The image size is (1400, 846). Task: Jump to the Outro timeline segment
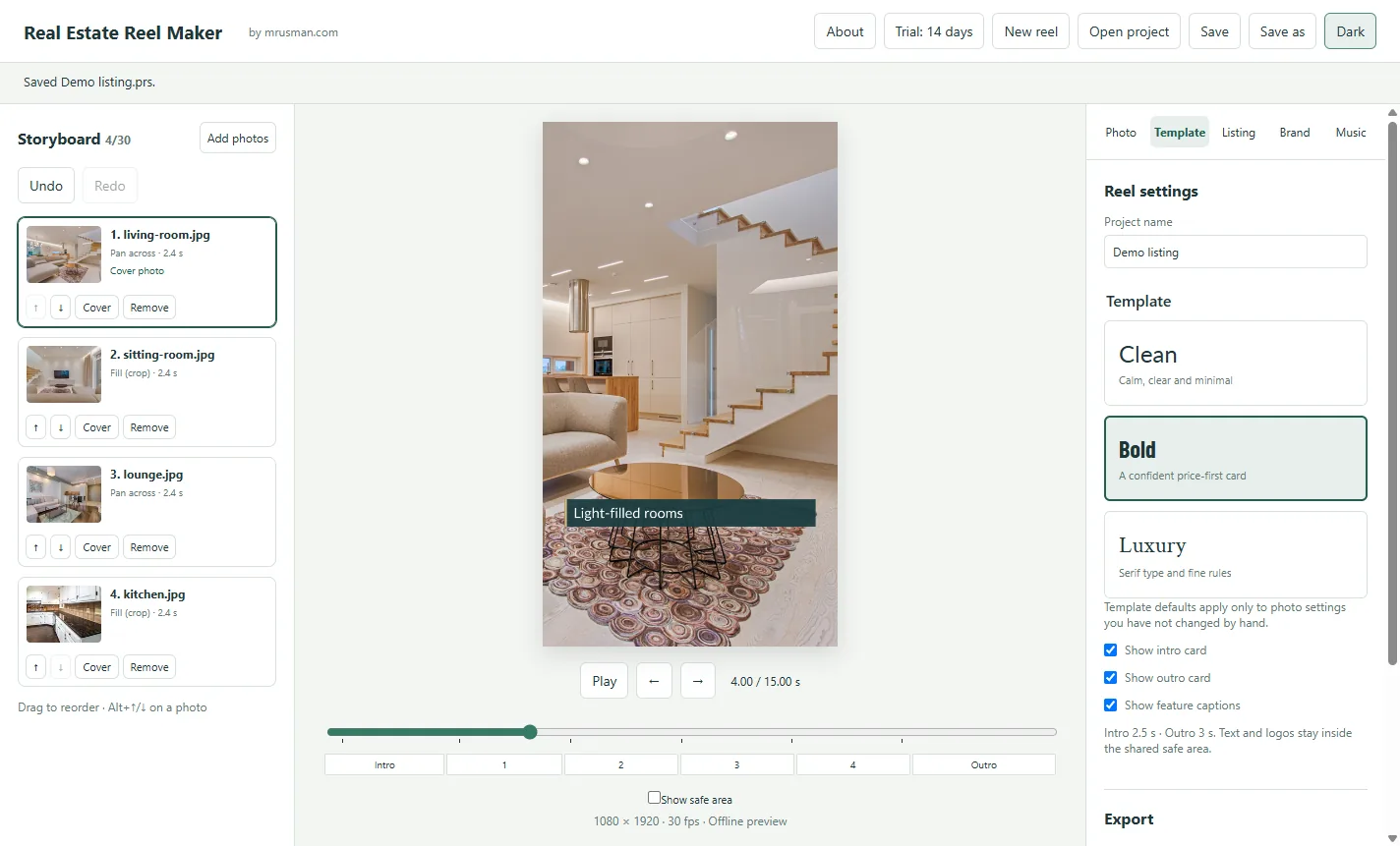(x=984, y=765)
